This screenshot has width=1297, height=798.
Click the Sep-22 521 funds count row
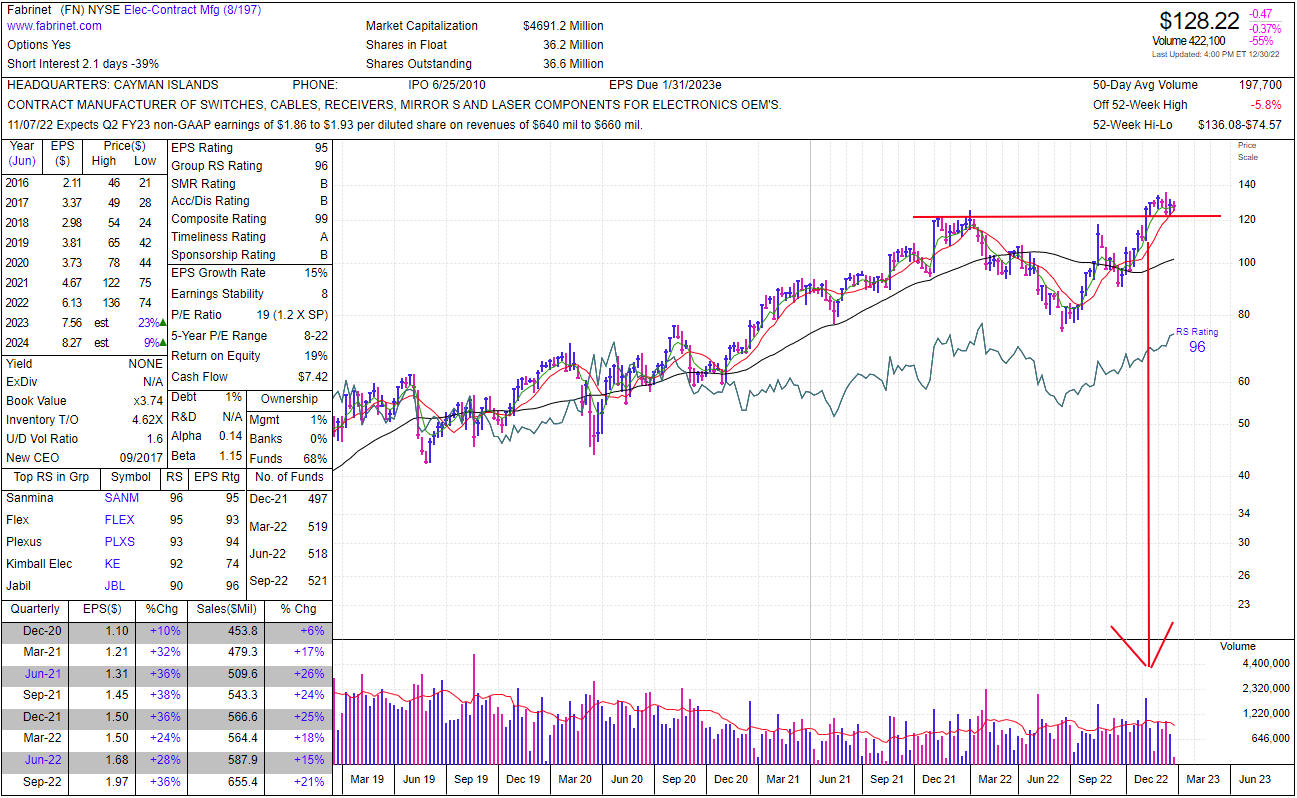point(288,581)
